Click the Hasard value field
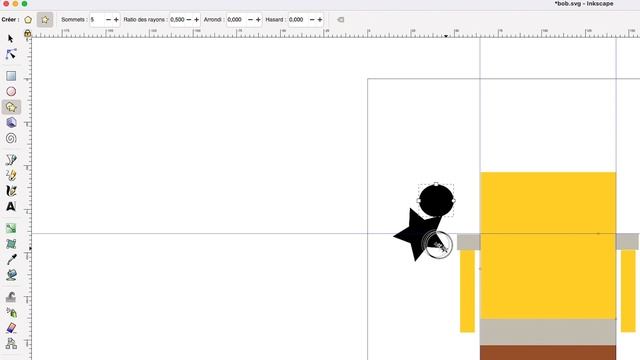The image size is (640, 360). click(x=298, y=20)
